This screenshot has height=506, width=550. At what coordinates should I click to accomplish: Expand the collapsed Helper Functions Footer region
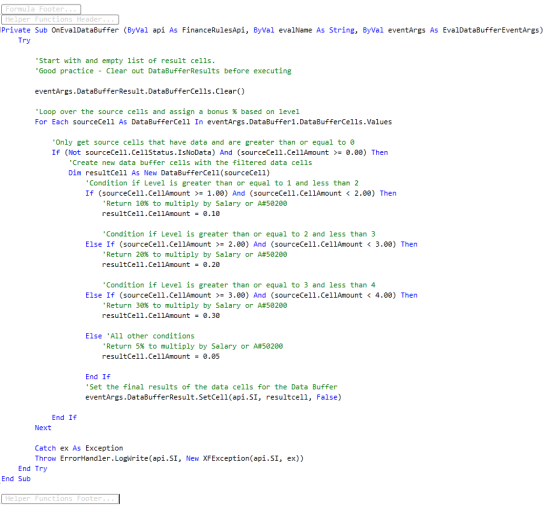(60, 499)
